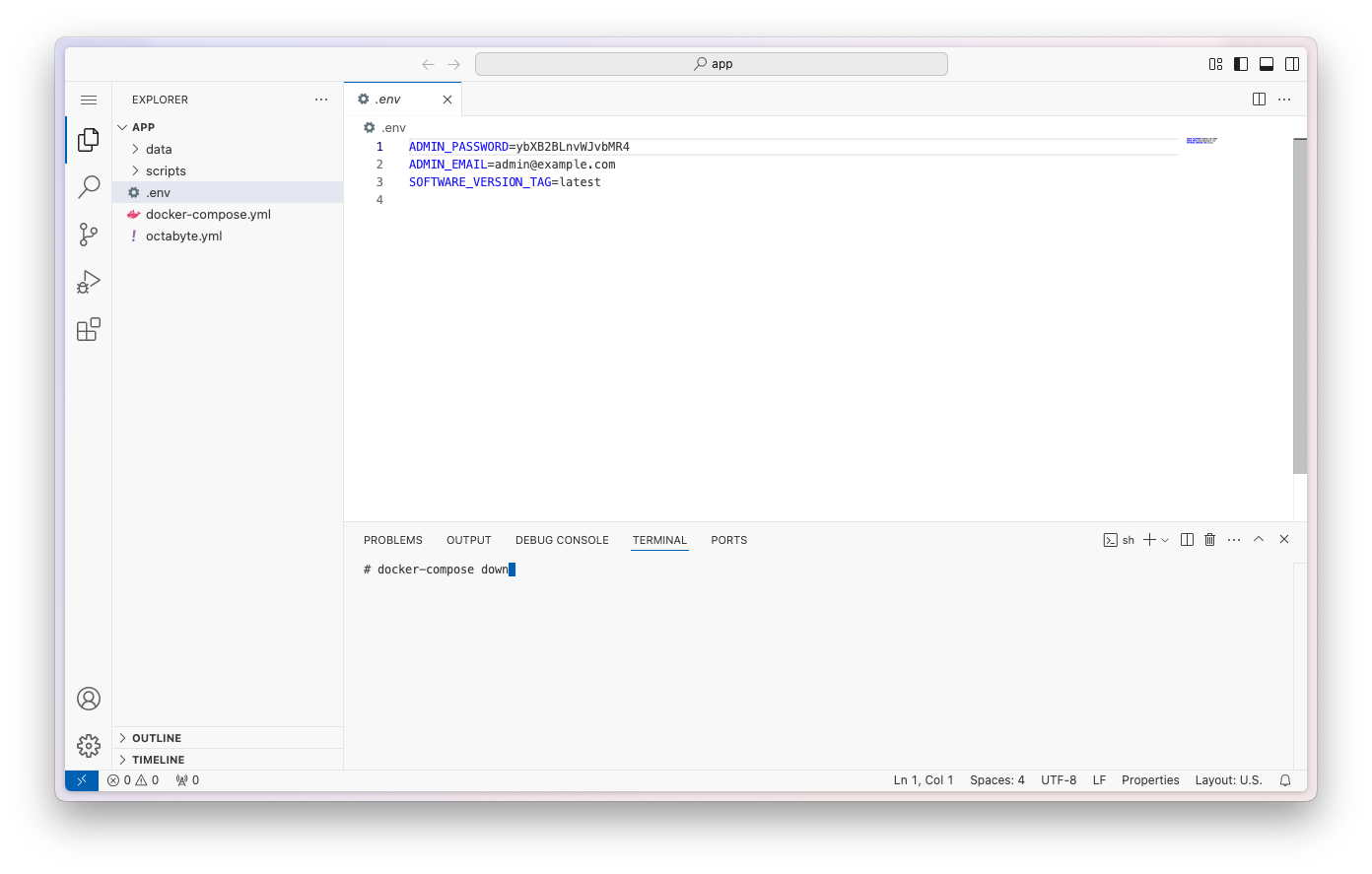Viewport: 1372px width, 874px height.
Task: Open the Accounts menu icon
Action: (89, 699)
